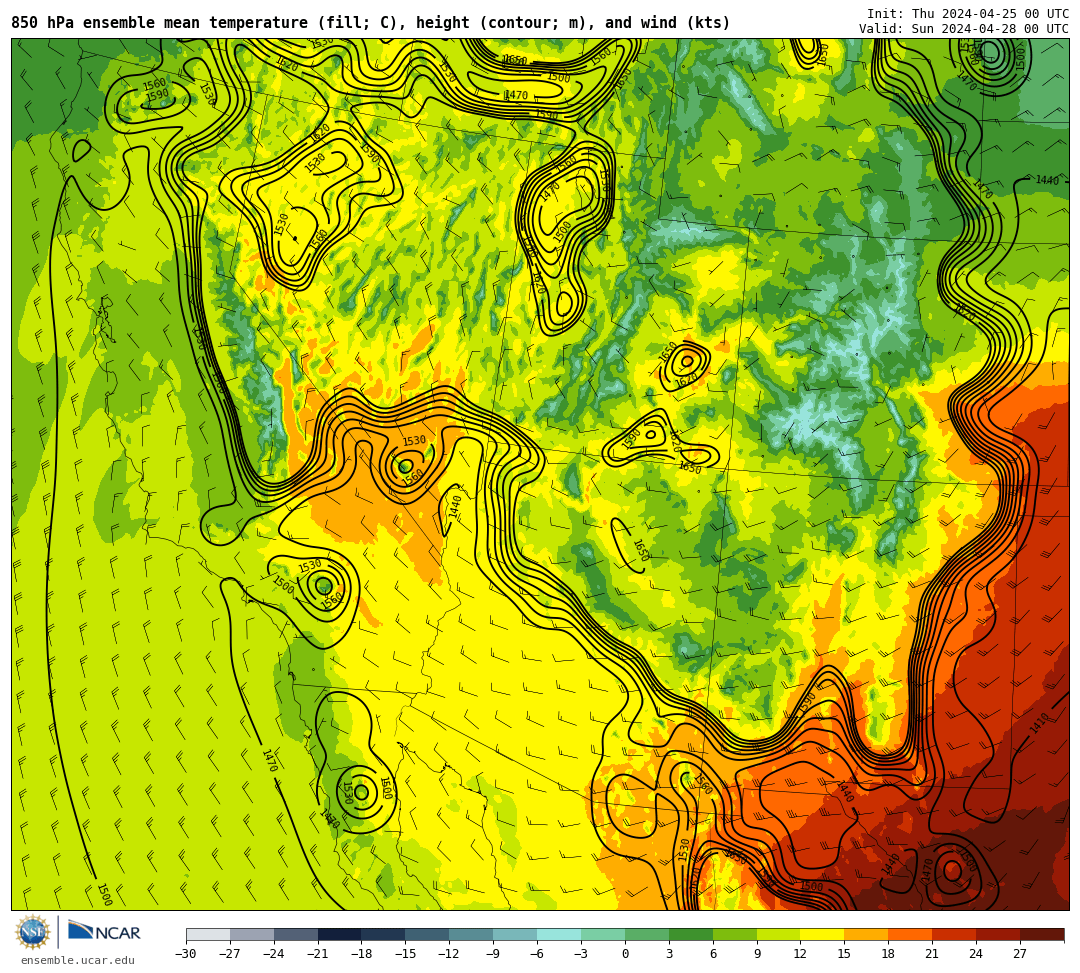Click the −24 colorbar tick label
This screenshot has height=973, width=1080.
click(x=274, y=954)
